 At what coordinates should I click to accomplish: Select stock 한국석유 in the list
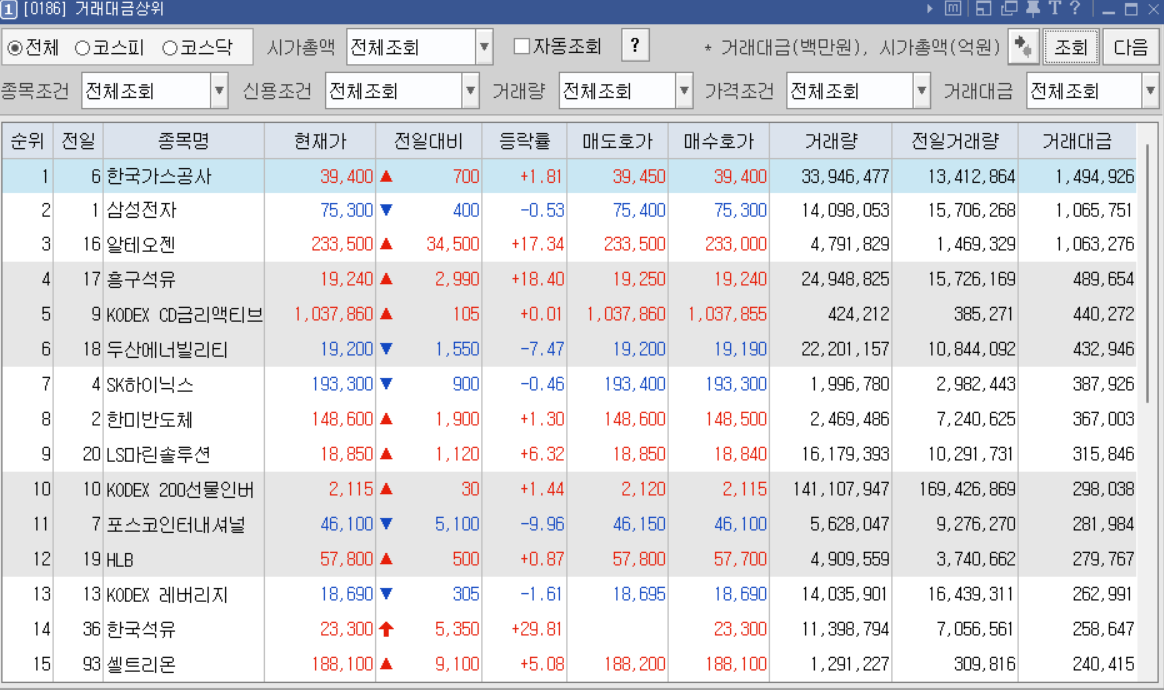coord(141,629)
